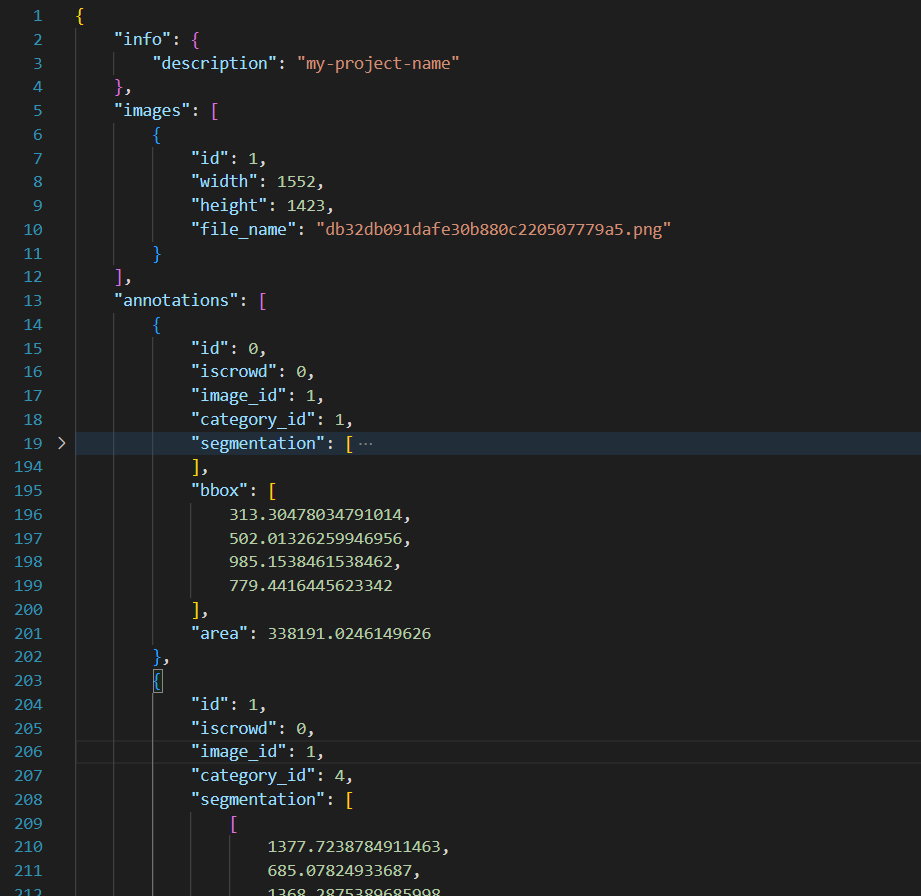This screenshot has width=921, height=896.
Task: Click the "image_id" key on line 206
Action: (x=238, y=752)
